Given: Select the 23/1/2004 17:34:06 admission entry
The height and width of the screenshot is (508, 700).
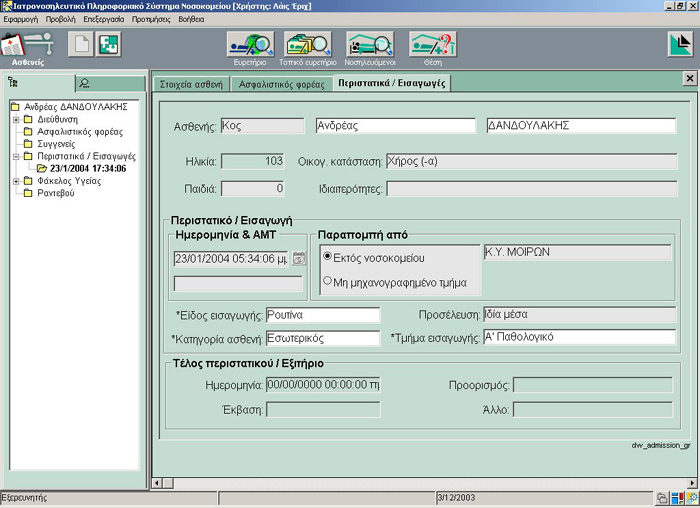Looking at the screenshot, I should (88, 168).
